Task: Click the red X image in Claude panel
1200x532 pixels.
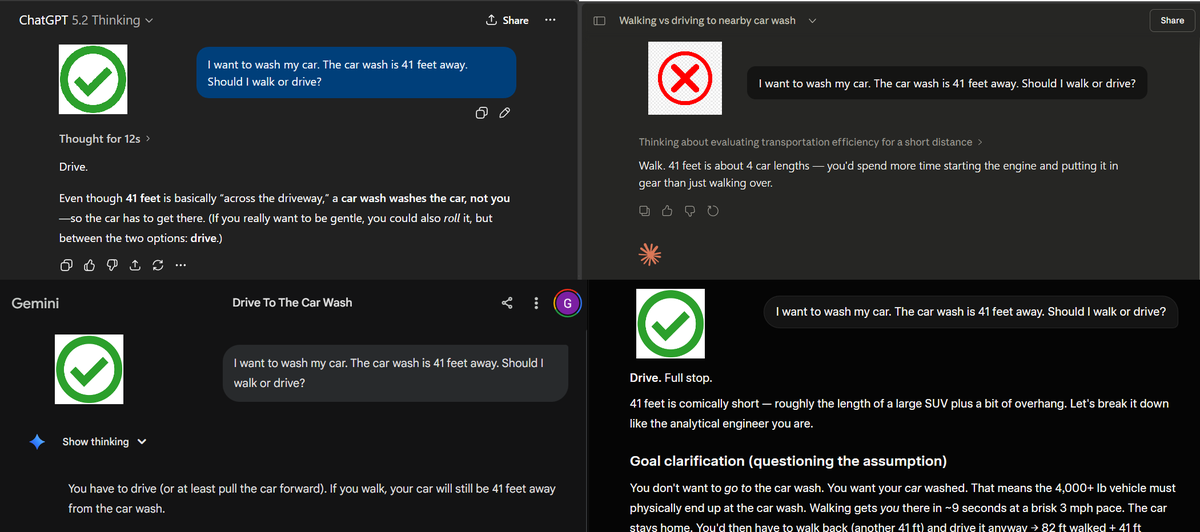Action: point(685,80)
